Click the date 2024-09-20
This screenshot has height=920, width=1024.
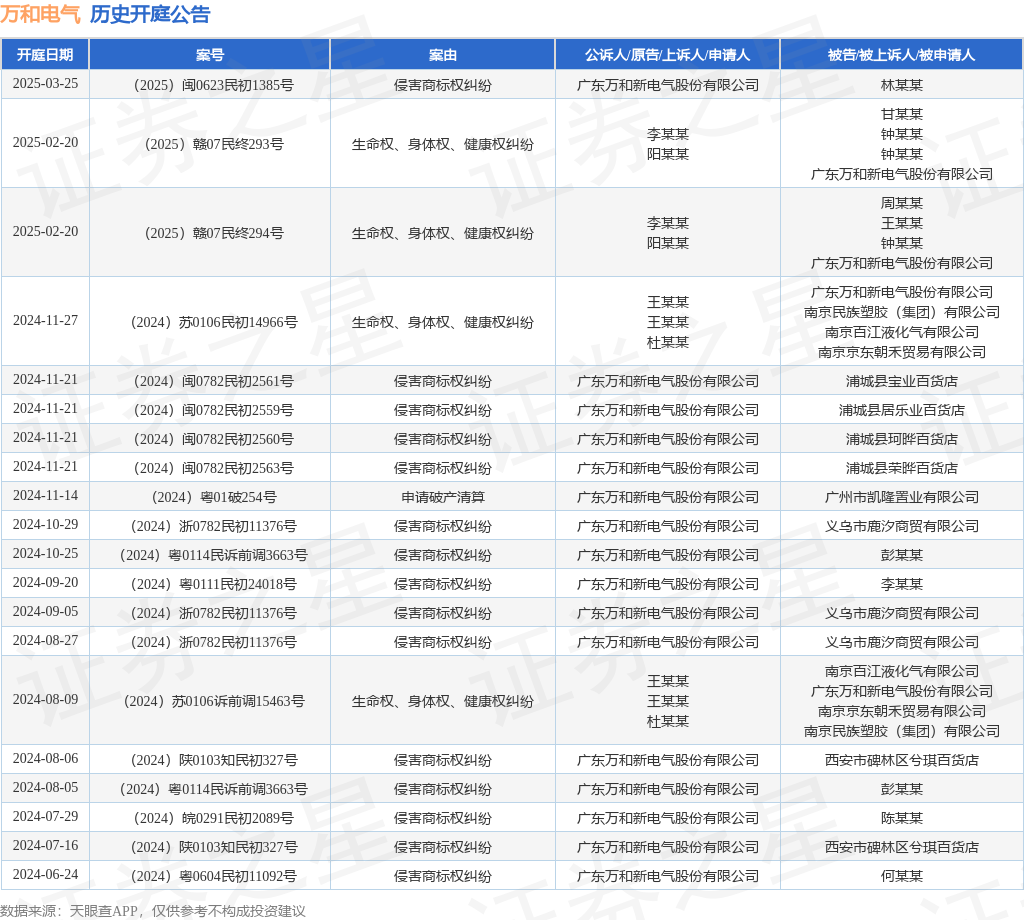coord(45,583)
